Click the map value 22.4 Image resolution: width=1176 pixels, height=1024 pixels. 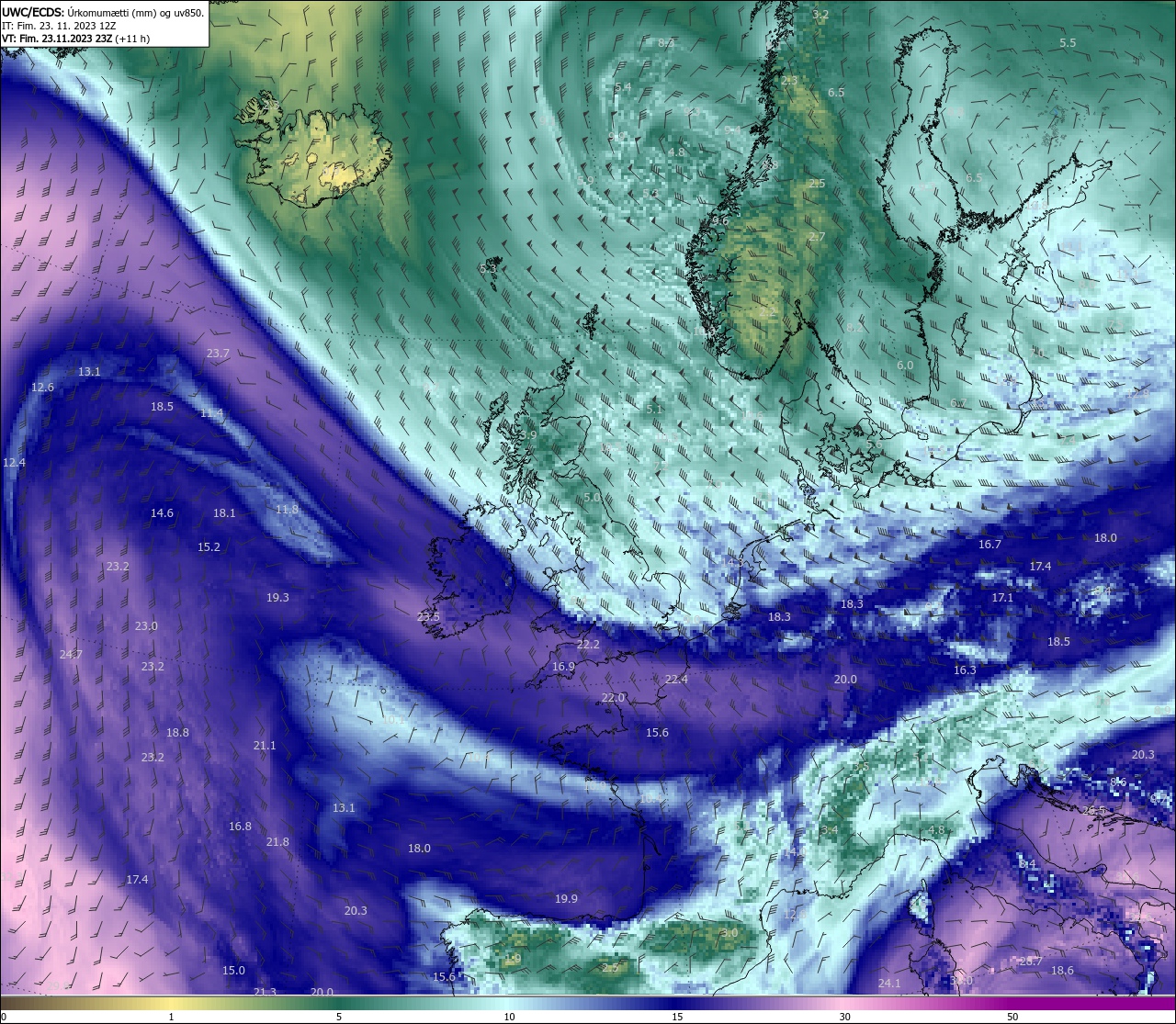(x=676, y=680)
